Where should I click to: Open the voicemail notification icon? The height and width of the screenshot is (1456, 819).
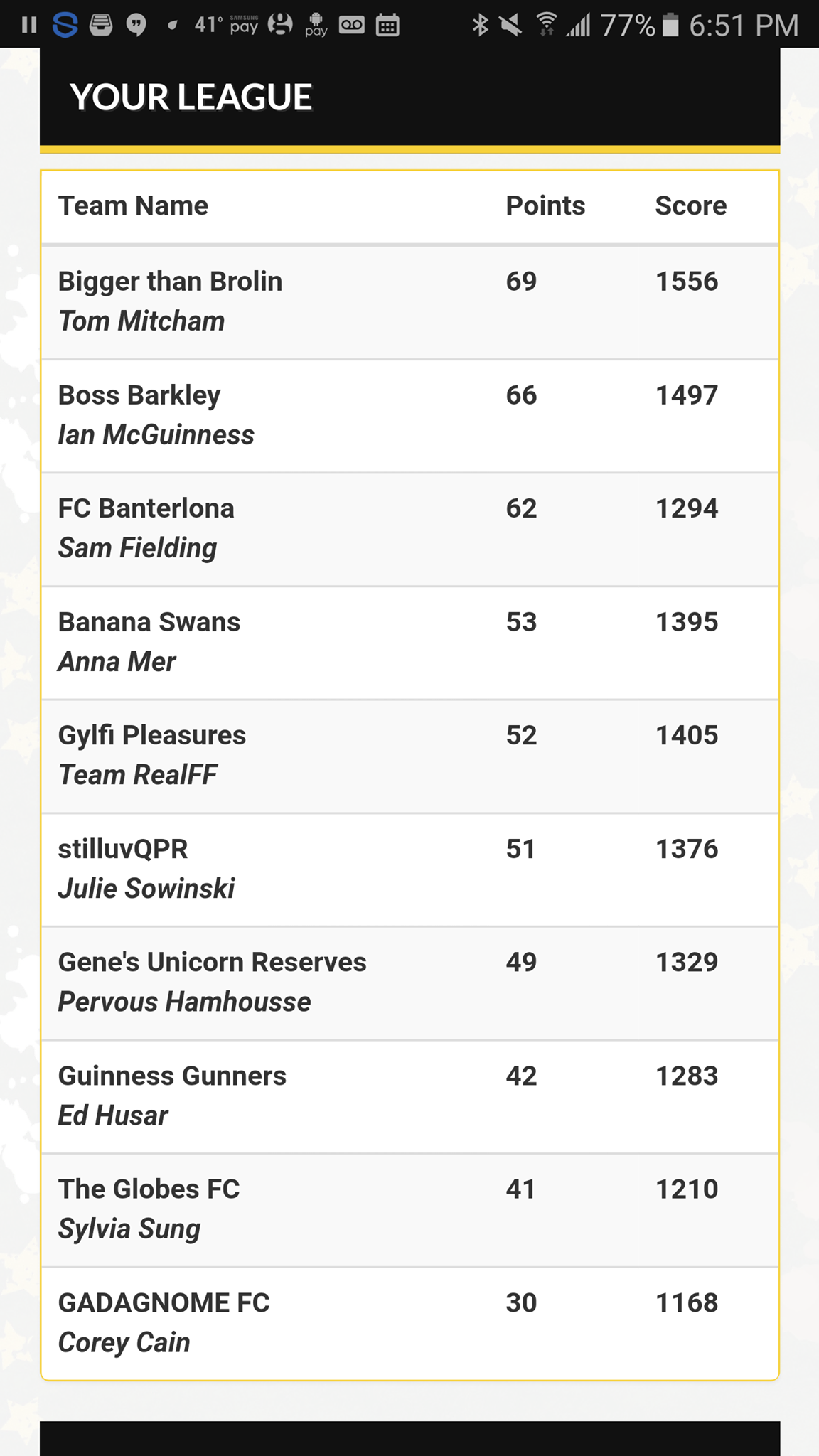352,26
